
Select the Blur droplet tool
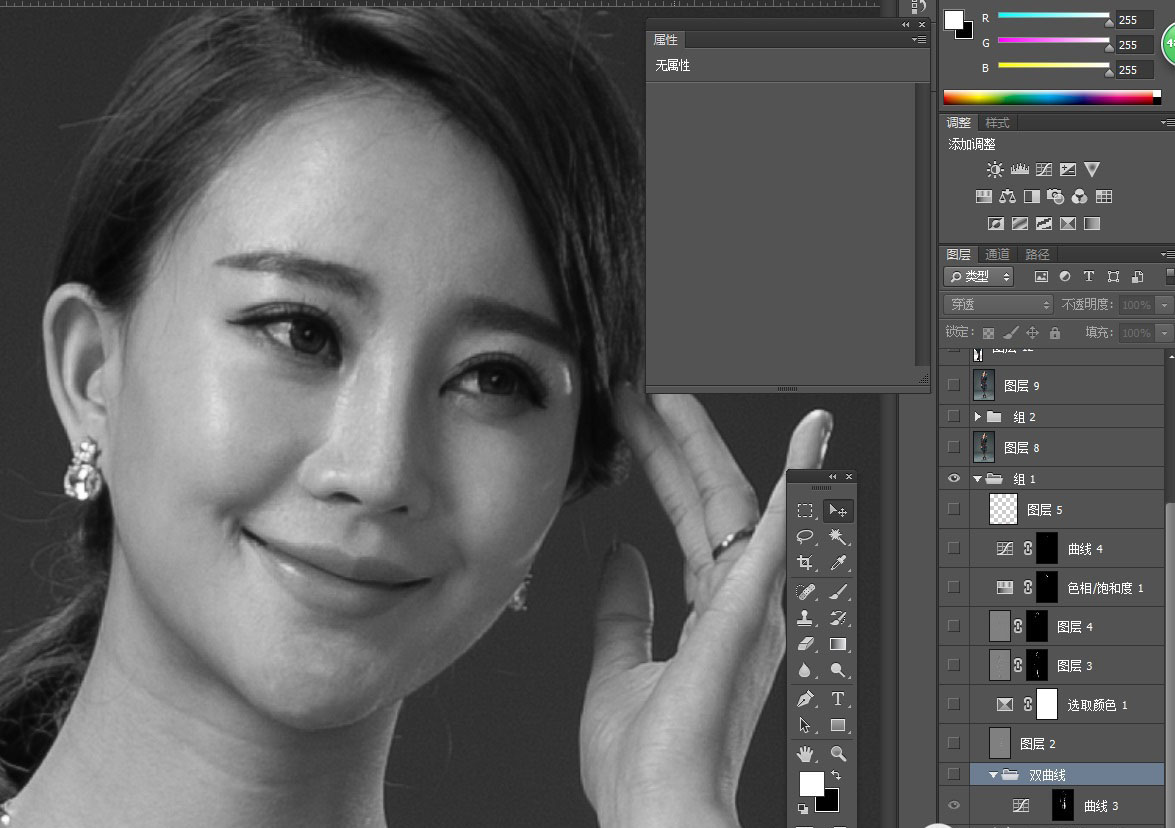point(805,670)
